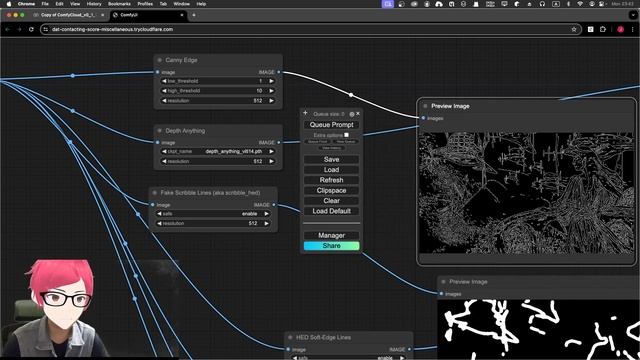Screen dimensions: 640x360
Task: Toggle the Extra options checkbox
Action: 347,135
